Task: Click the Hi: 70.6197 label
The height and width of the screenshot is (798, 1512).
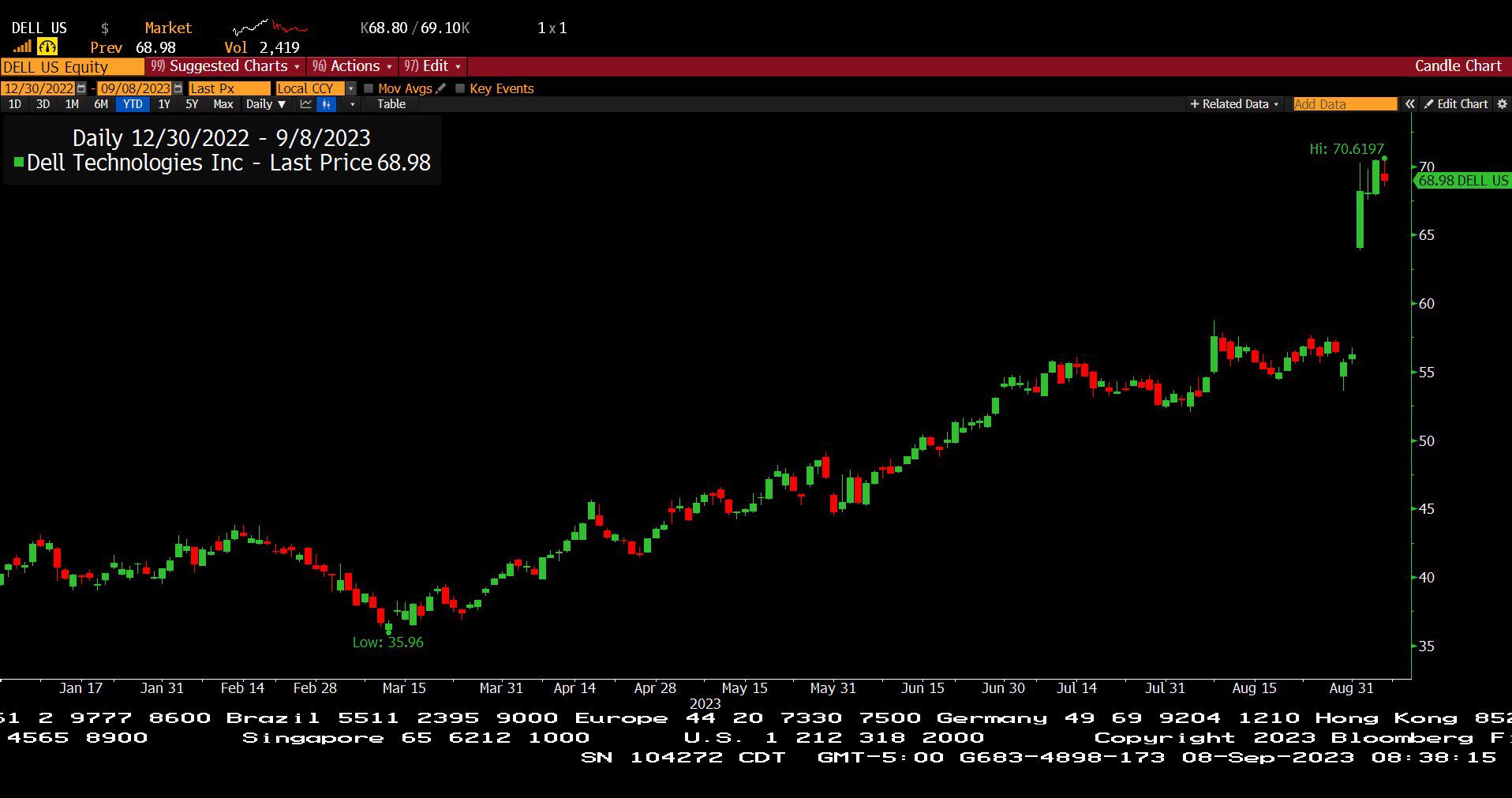Action: tap(1346, 148)
